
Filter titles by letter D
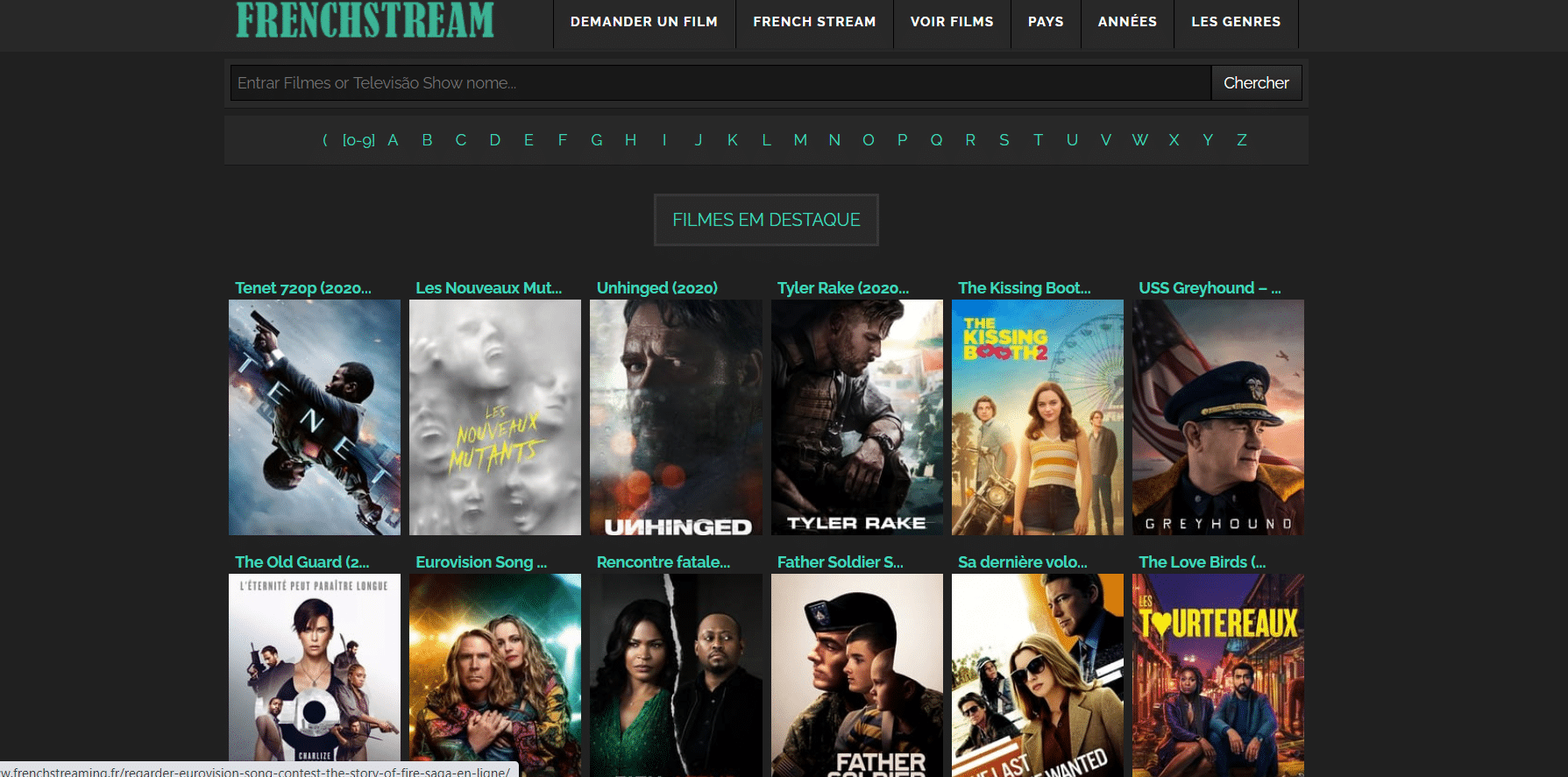[x=495, y=140]
